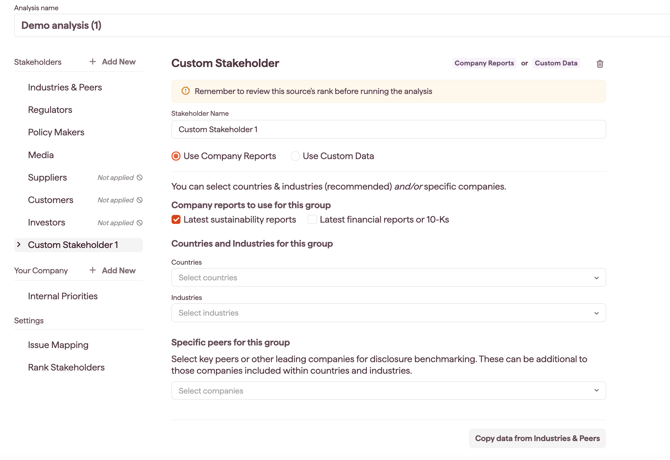This screenshot has width=670, height=460.
Task: Open Customers in sidebar
Action: pyautogui.click(x=50, y=200)
